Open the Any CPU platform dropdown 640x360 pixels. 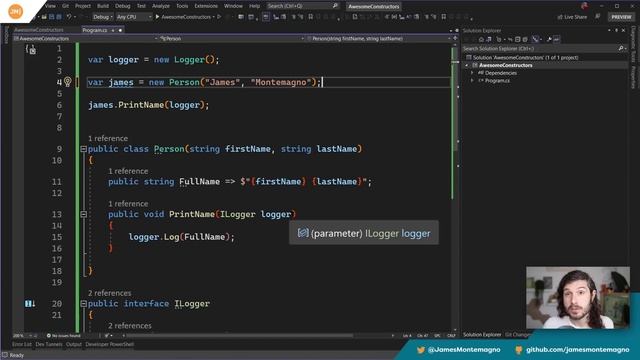pos(134,17)
